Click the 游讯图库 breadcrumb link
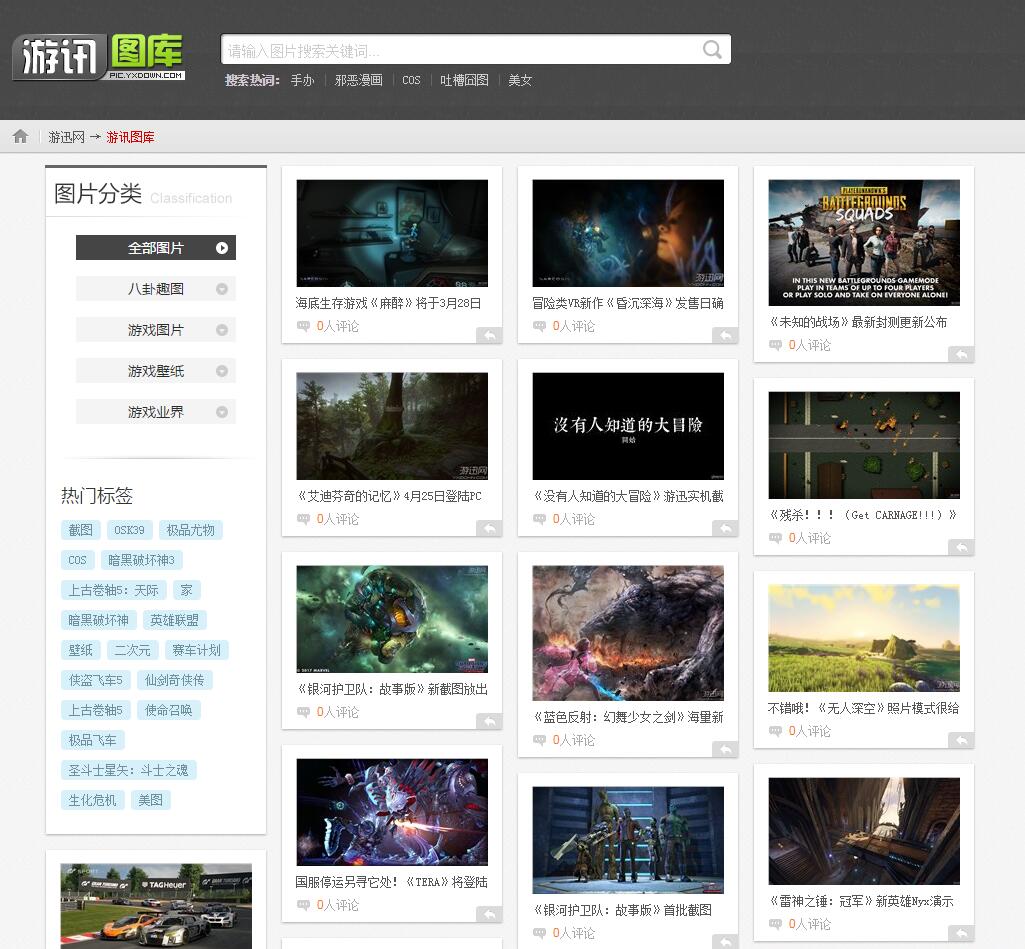 131,137
